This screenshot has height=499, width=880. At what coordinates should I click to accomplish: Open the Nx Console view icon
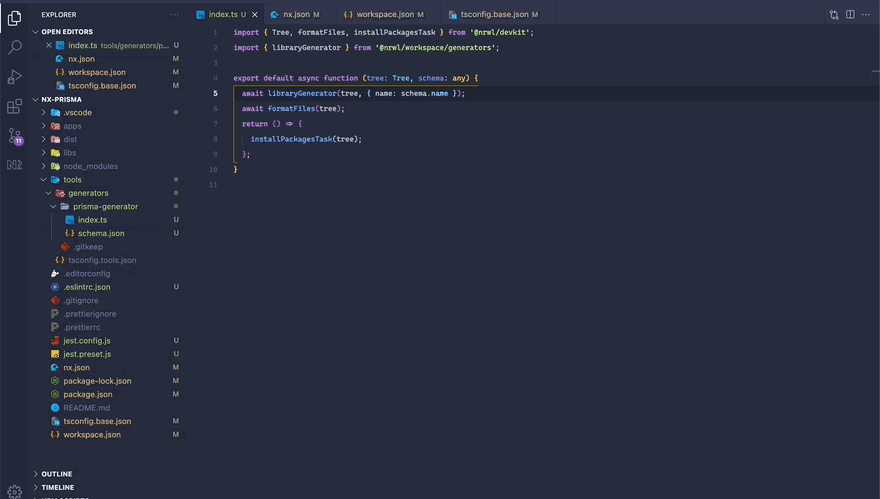pos(15,164)
